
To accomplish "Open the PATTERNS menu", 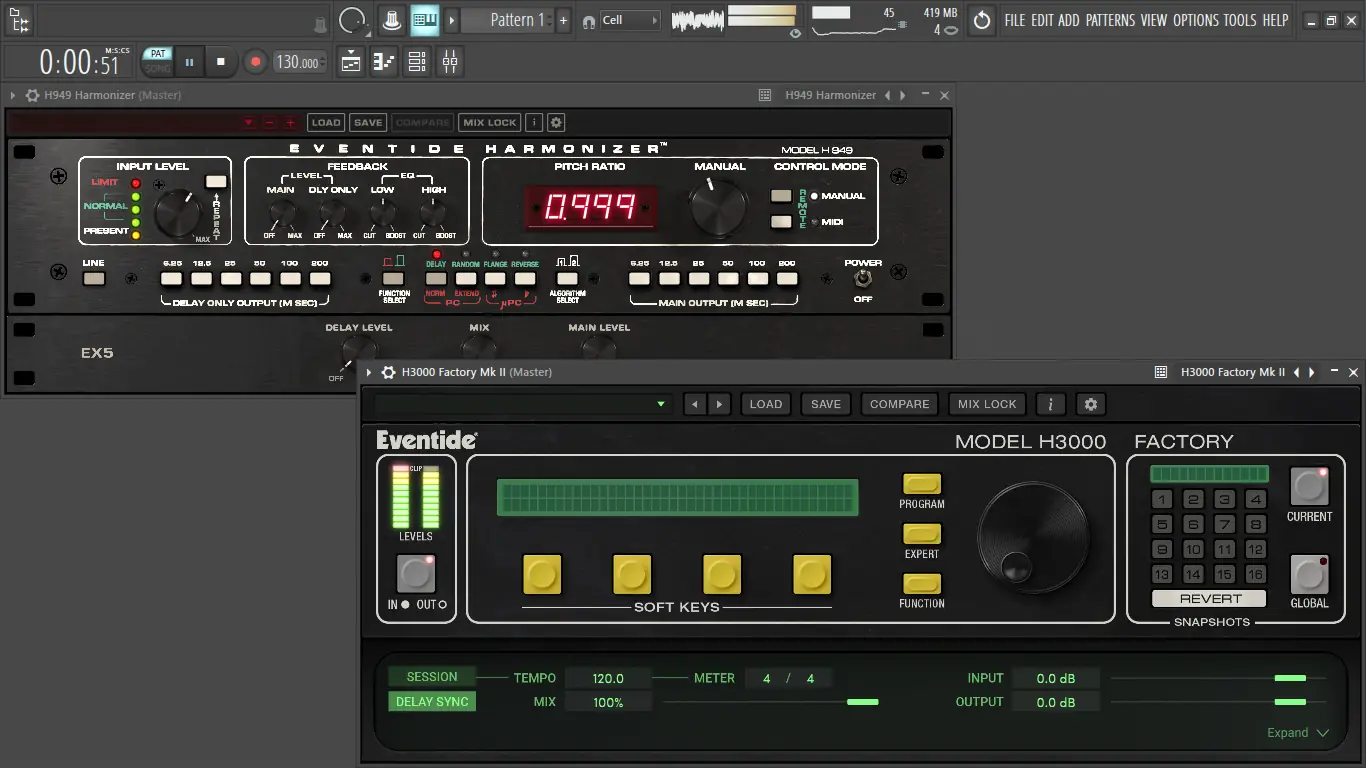I will click(1110, 20).
